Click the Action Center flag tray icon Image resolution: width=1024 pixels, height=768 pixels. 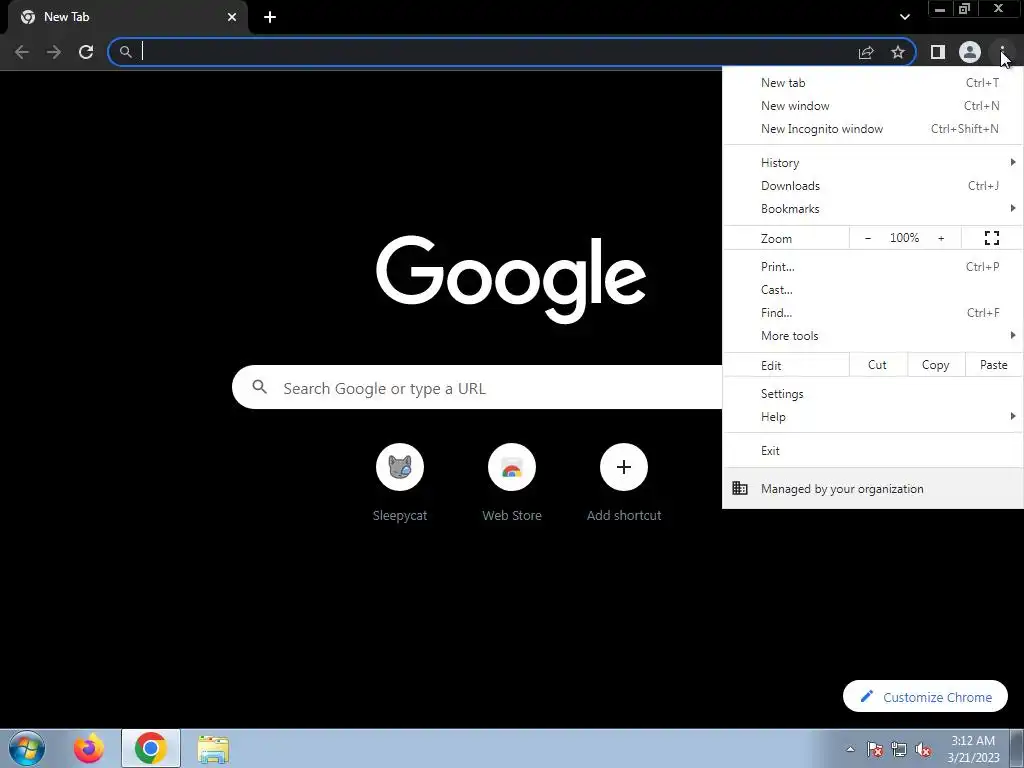[x=875, y=749]
